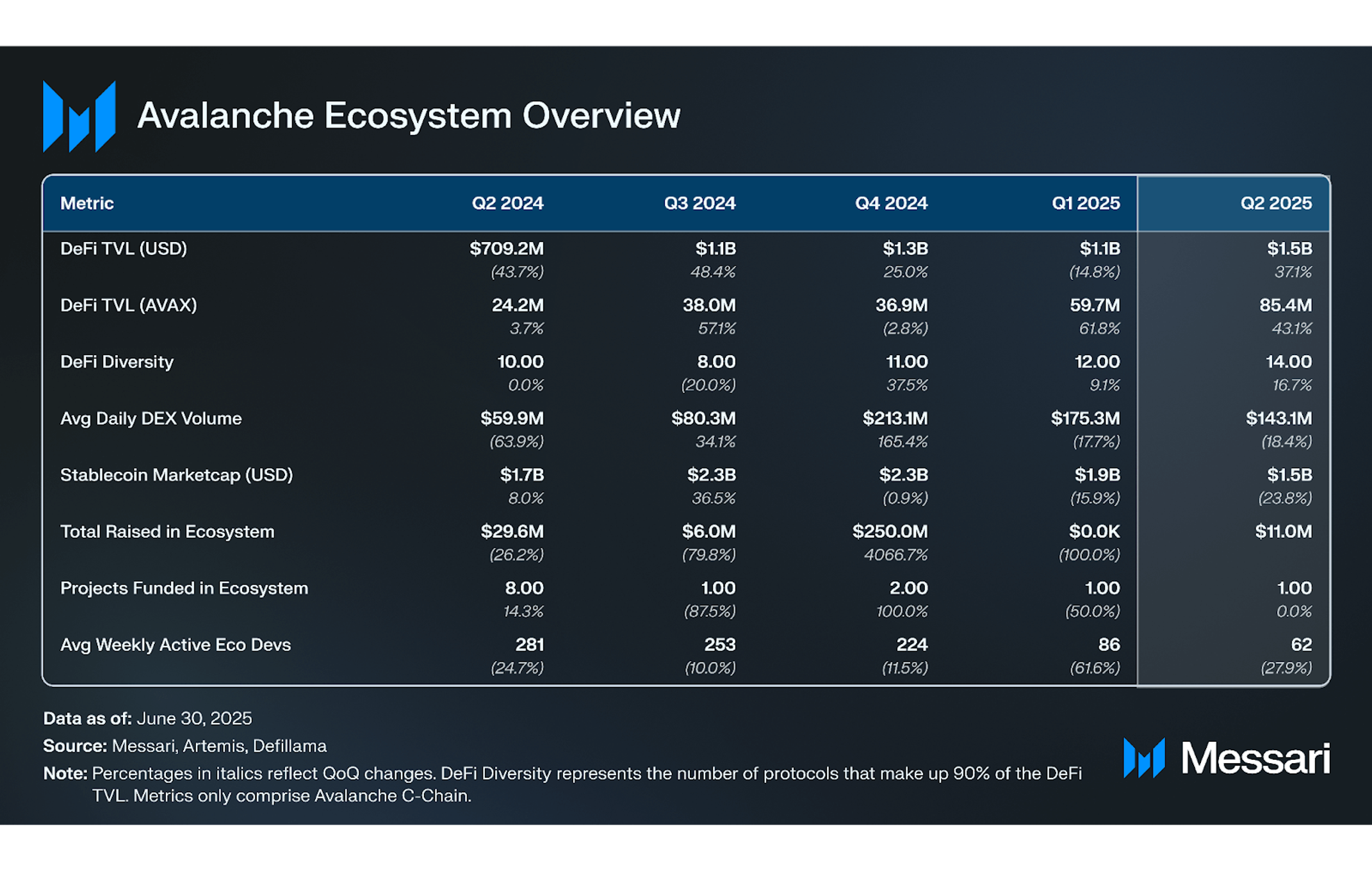The image size is (1372, 870).
Task: Click the '$11.0M' total raised value
Action: click(1283, 531)
